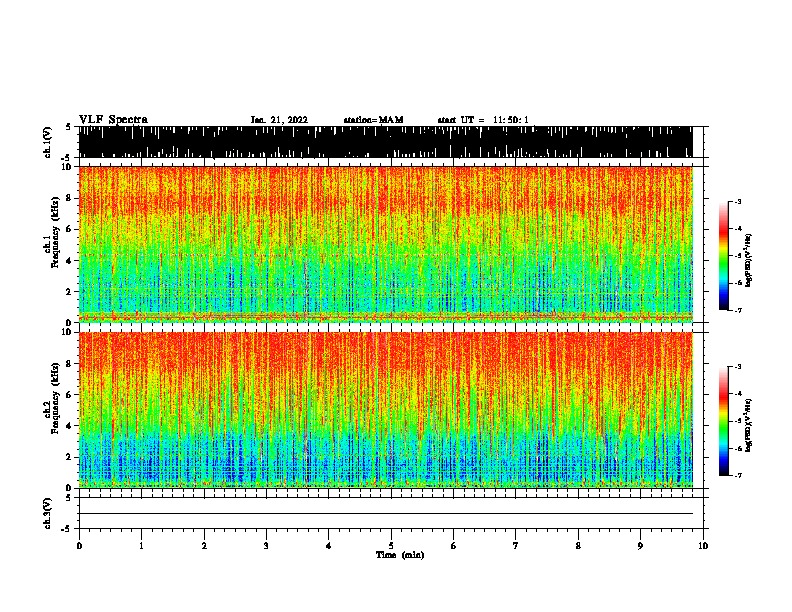Image resolution: width=792 pixels, height=612 pixels.
Task: Click the "-3" label on ch.2 color bar
Action: click(738, 367)
